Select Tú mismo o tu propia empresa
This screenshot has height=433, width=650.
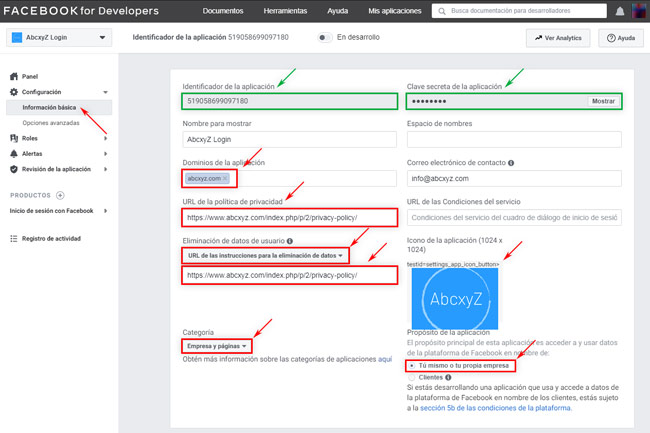click(412, 366)
